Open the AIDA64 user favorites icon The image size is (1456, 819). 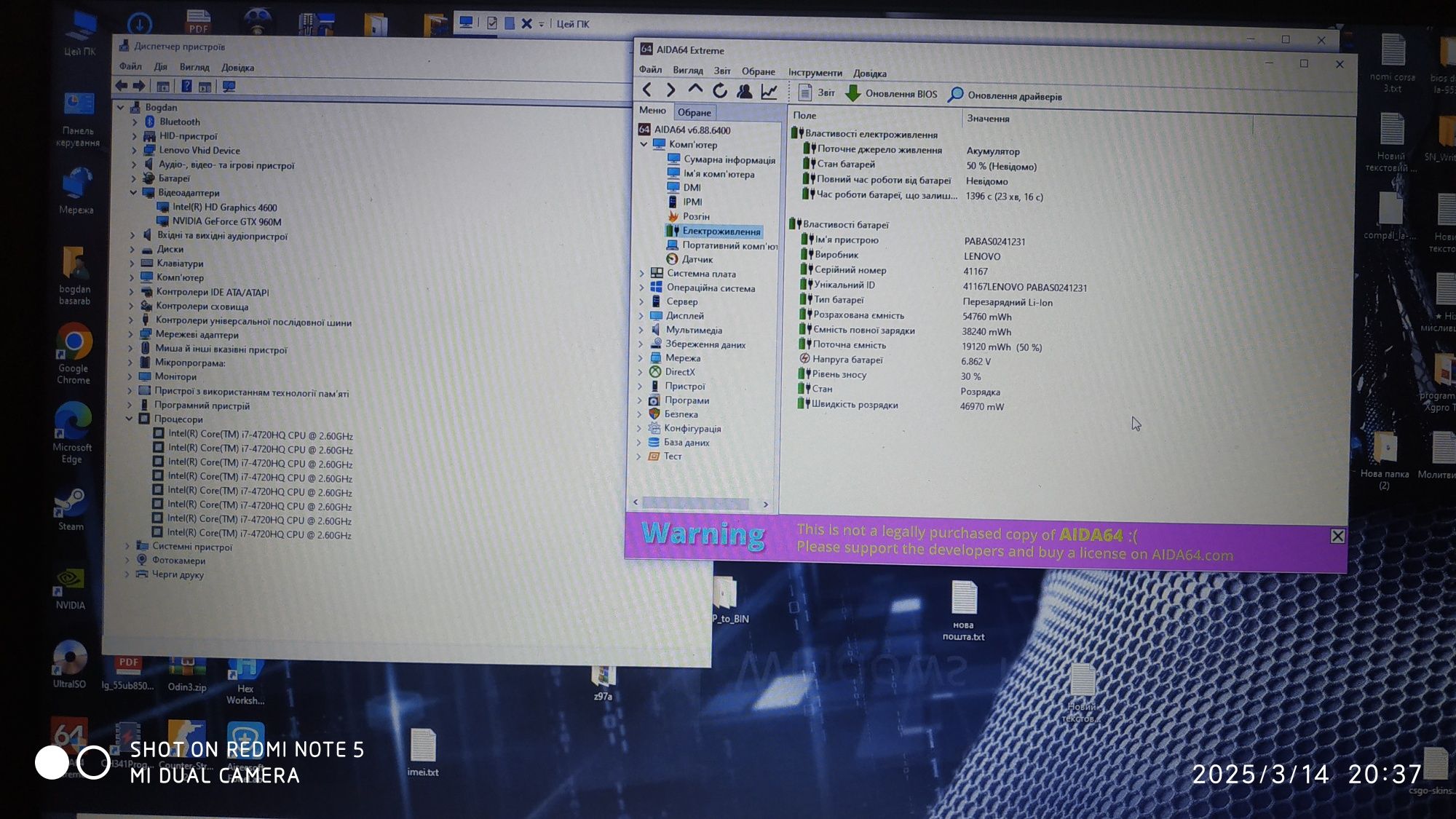[744, 91]
